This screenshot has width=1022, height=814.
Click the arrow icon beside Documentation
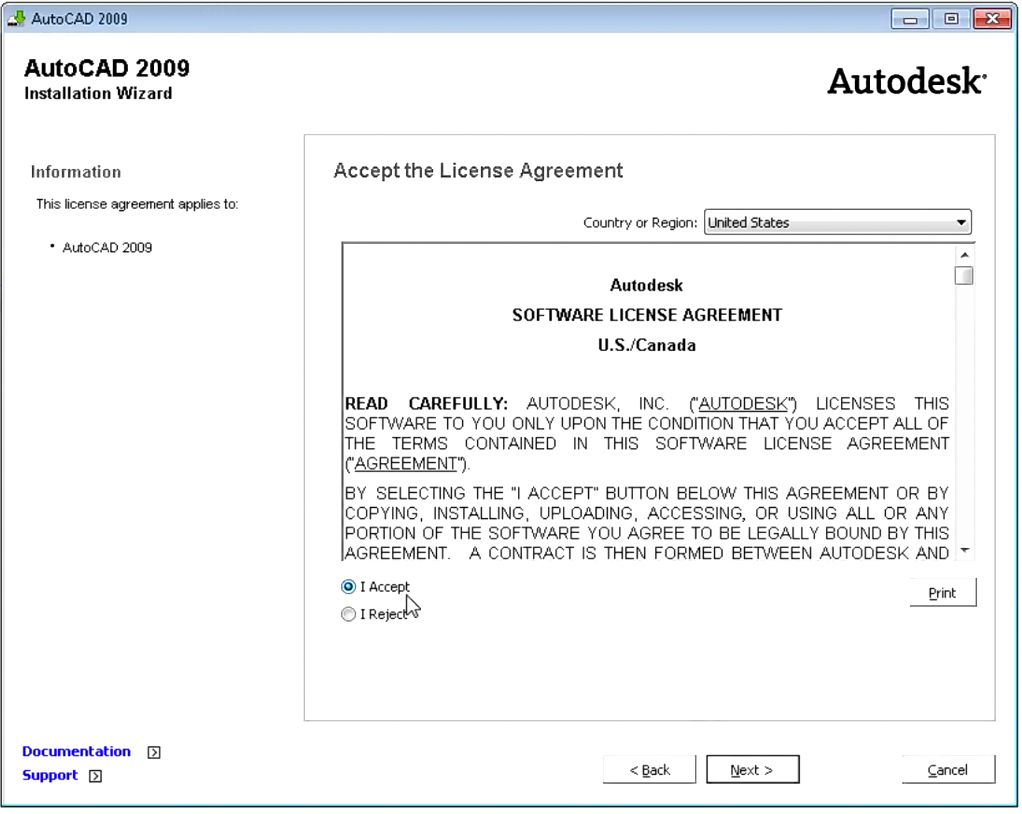[154, 753]
